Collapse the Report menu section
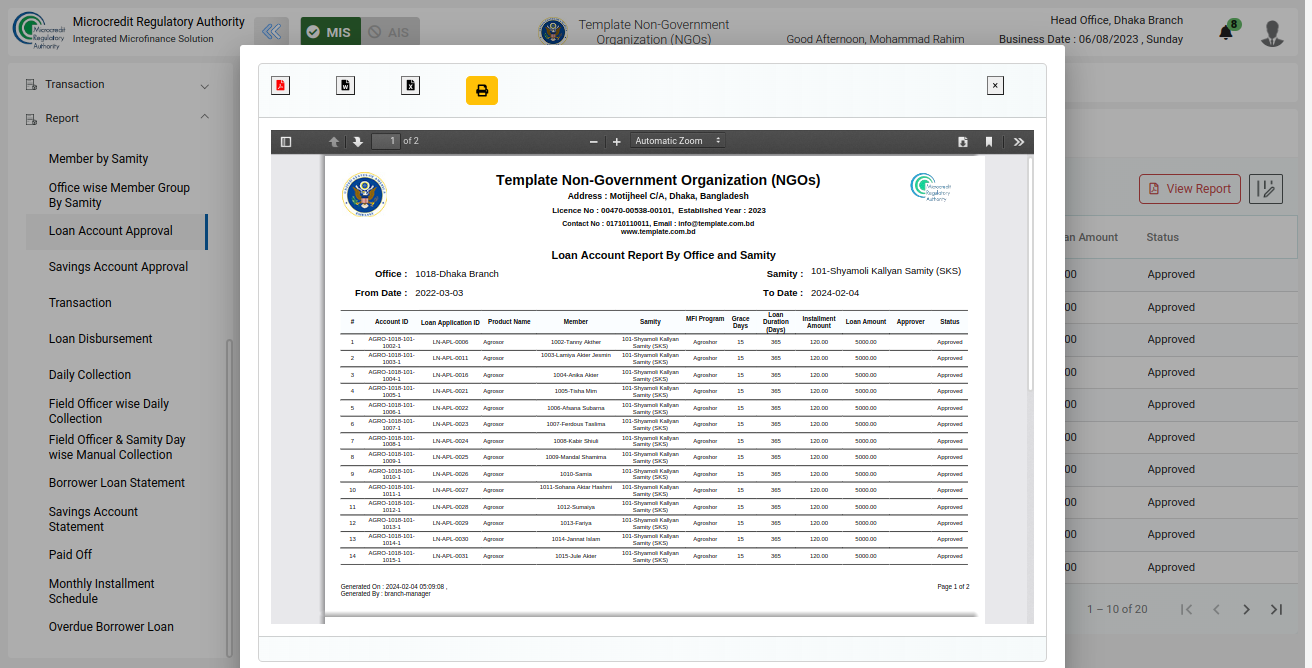Viewport: 1312px width, 668px height. tap(117, 118)
